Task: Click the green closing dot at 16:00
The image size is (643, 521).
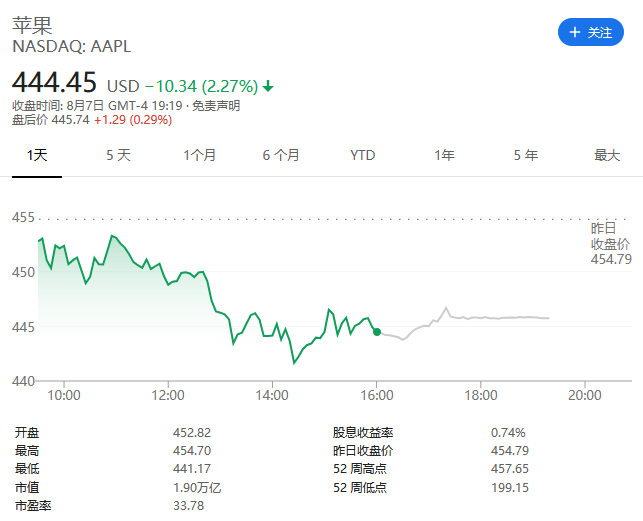Action: click(x=376, y=331)
